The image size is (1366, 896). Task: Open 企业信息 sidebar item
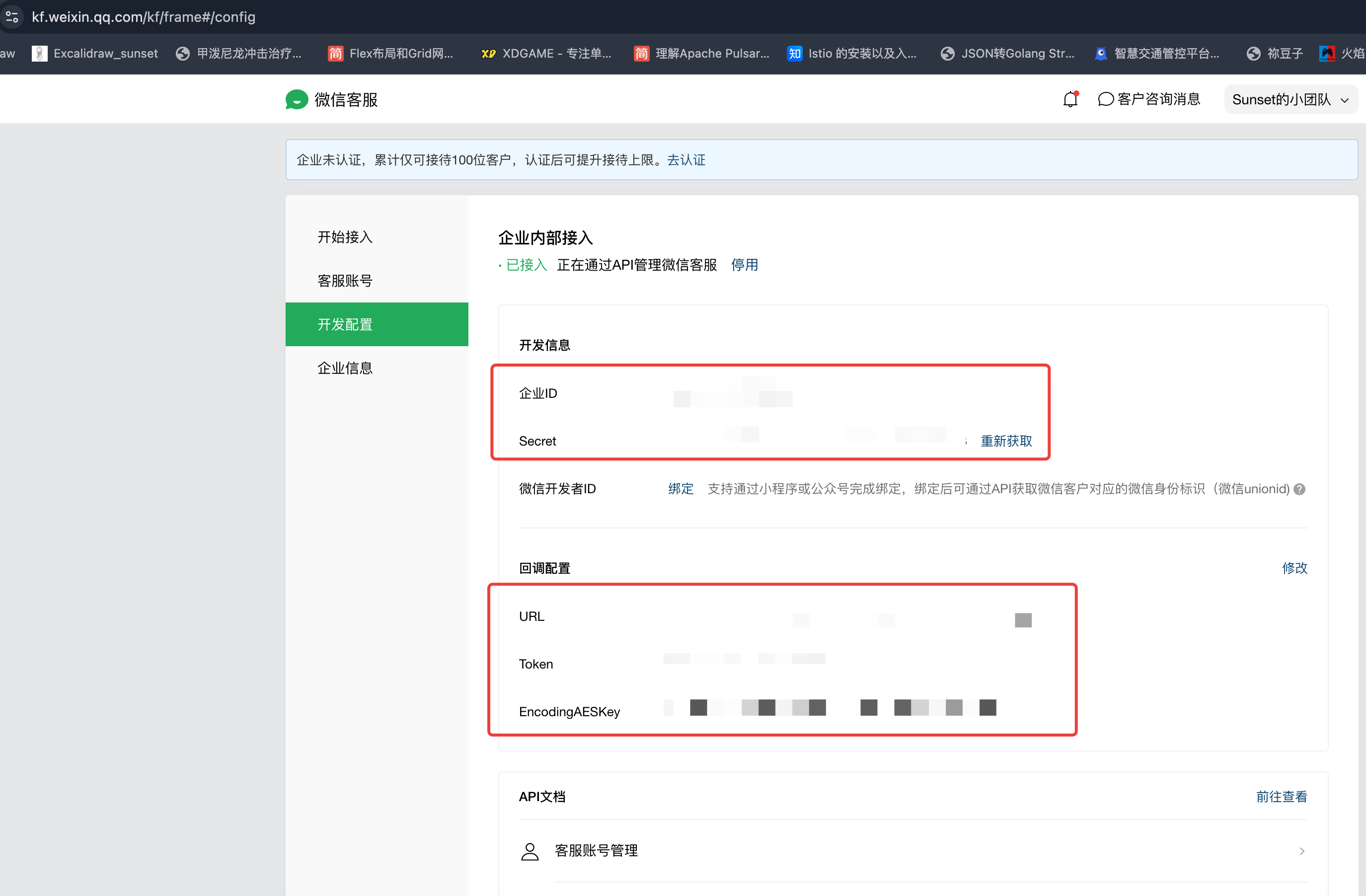pos(345,368)
